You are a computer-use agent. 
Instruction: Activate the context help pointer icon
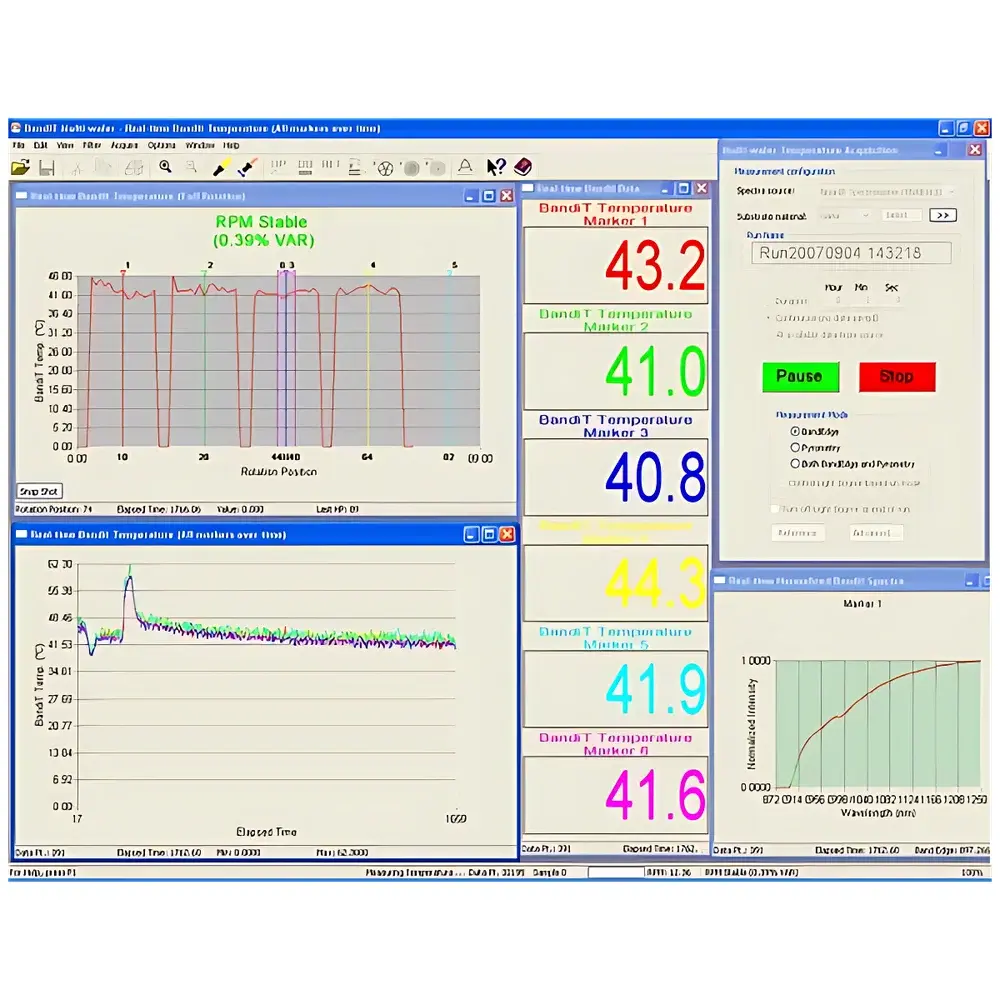496,167
